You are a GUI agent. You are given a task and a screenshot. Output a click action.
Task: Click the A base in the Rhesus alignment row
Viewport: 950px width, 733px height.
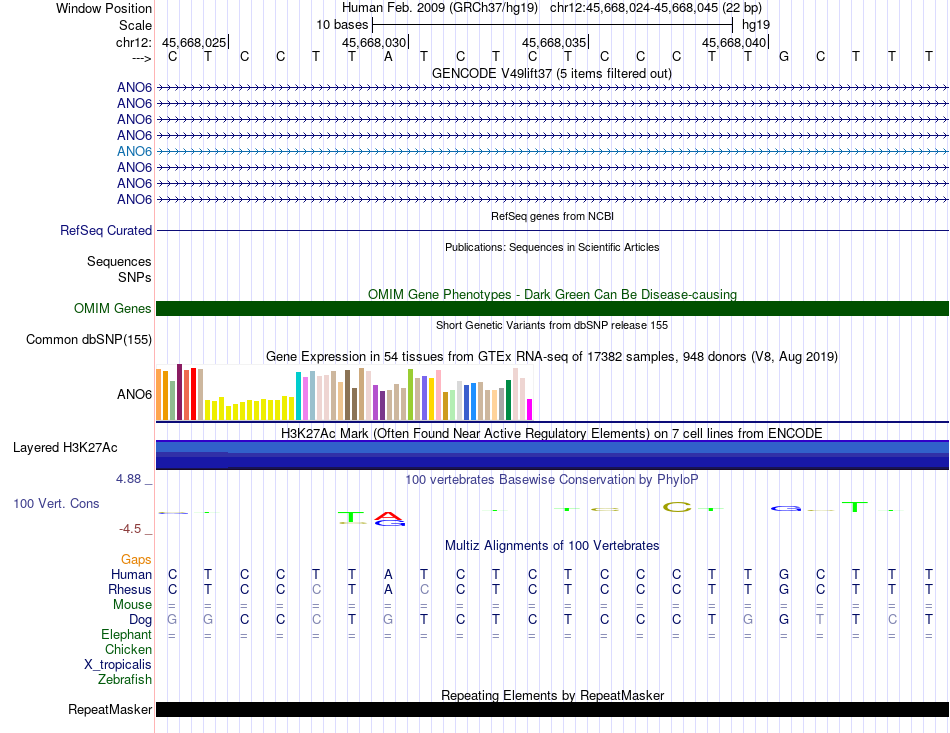click(388, 589)
